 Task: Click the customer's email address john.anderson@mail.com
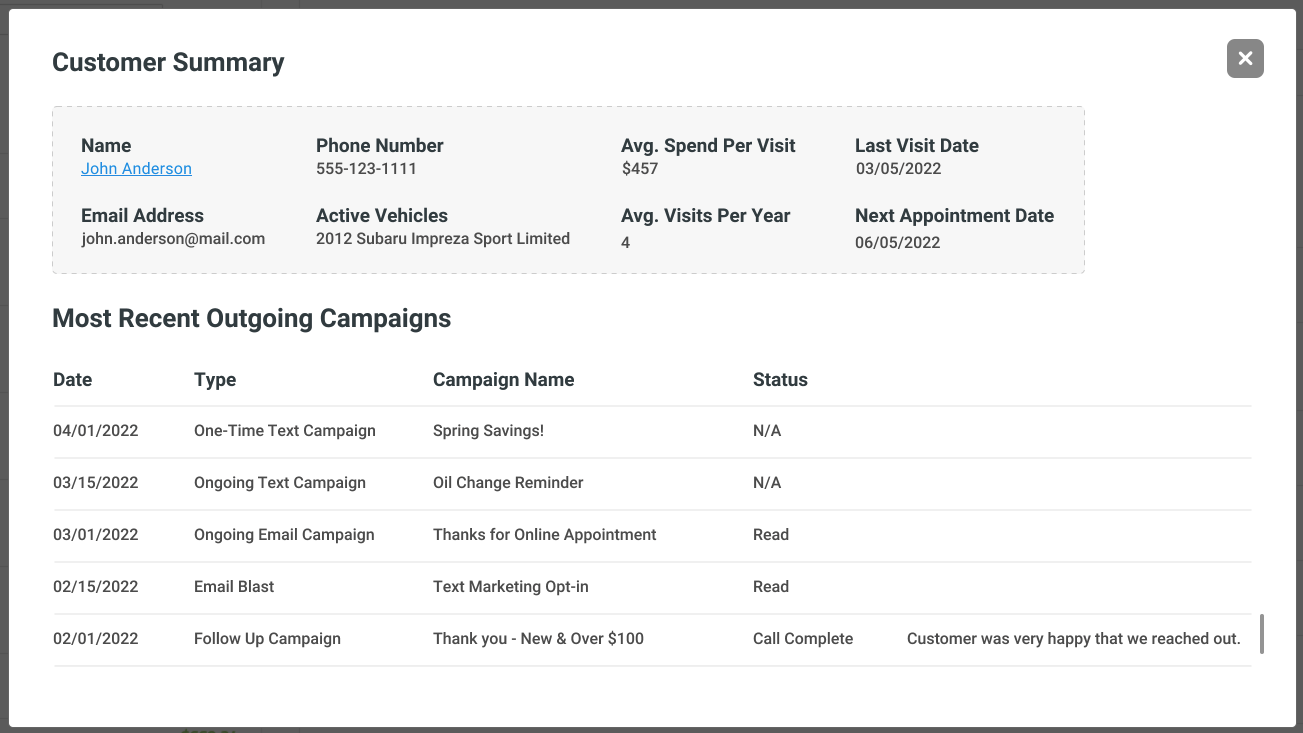pyautogui.click(x=173, y=238)
